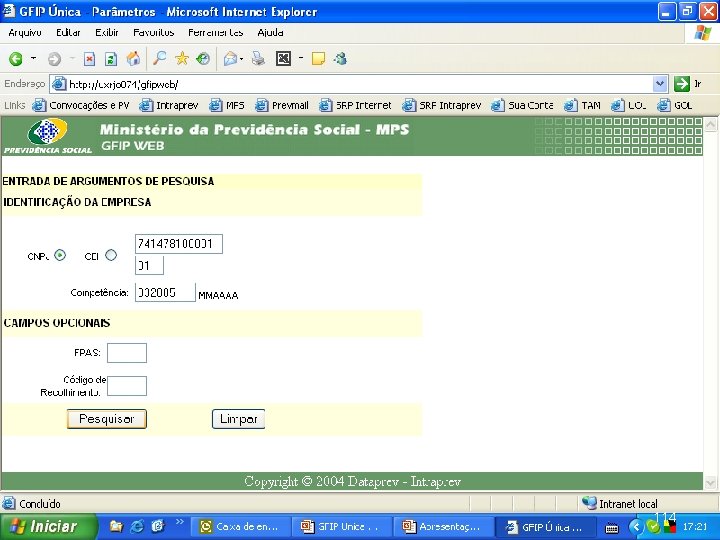Open the quick launch folder icon
This screenshot has height=540, width=720.
116,526
